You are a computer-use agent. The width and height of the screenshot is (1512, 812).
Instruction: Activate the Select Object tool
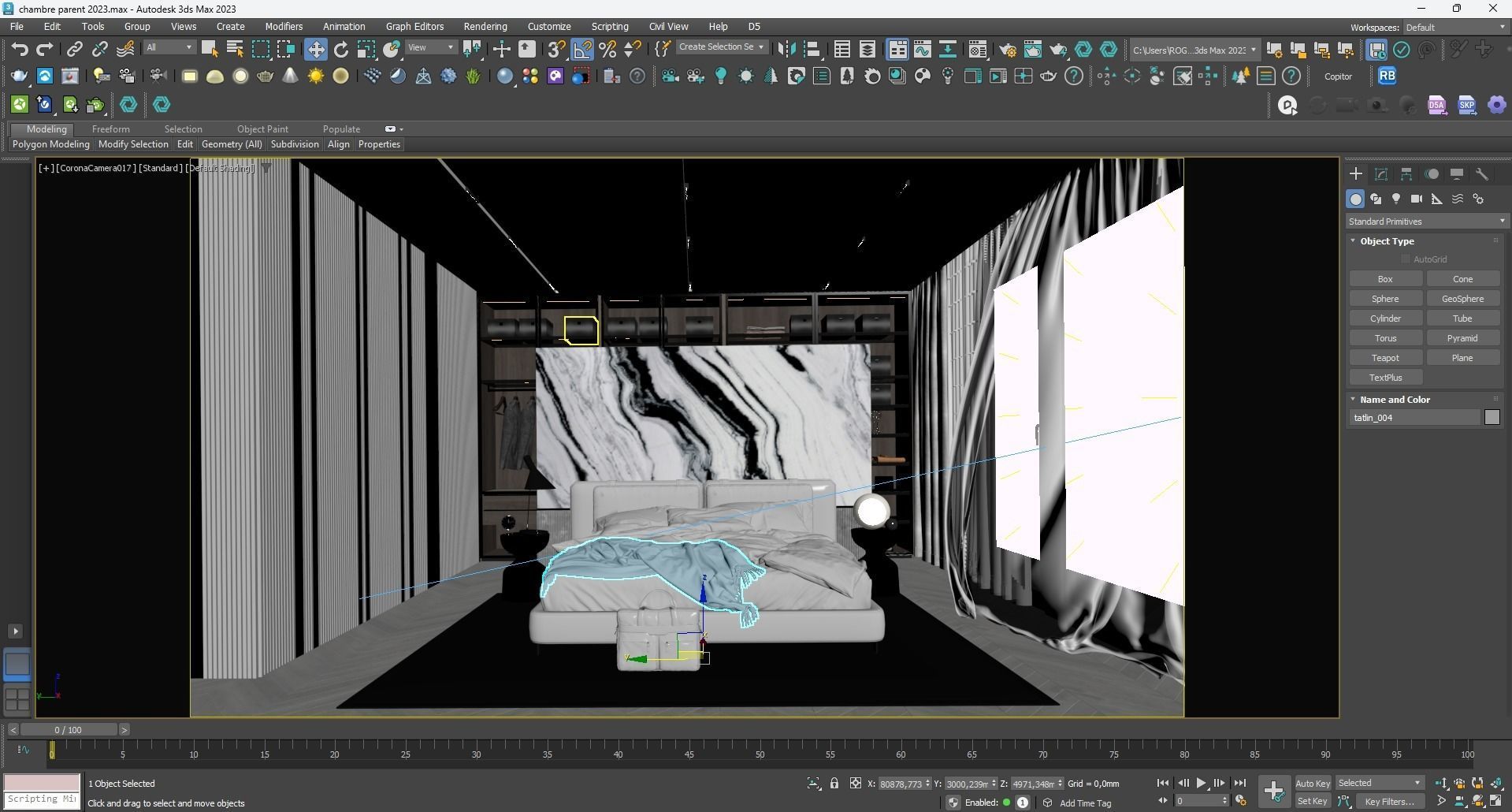(210, 50)
